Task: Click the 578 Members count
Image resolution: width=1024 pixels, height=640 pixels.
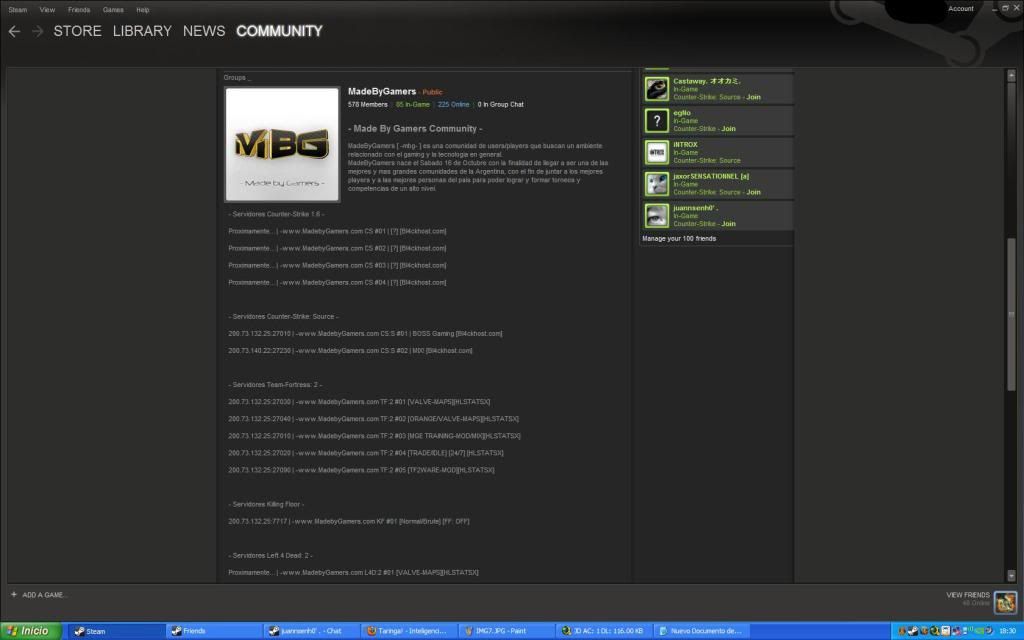Action: [x=368, y=104]
